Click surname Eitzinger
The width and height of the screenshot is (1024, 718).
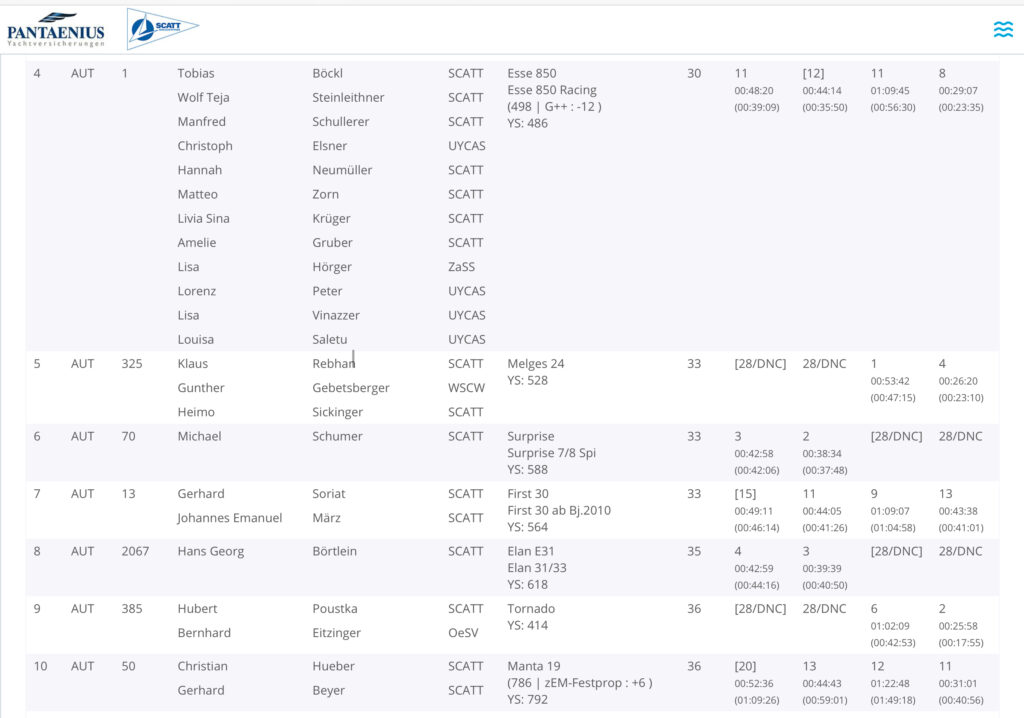[336, 632]
